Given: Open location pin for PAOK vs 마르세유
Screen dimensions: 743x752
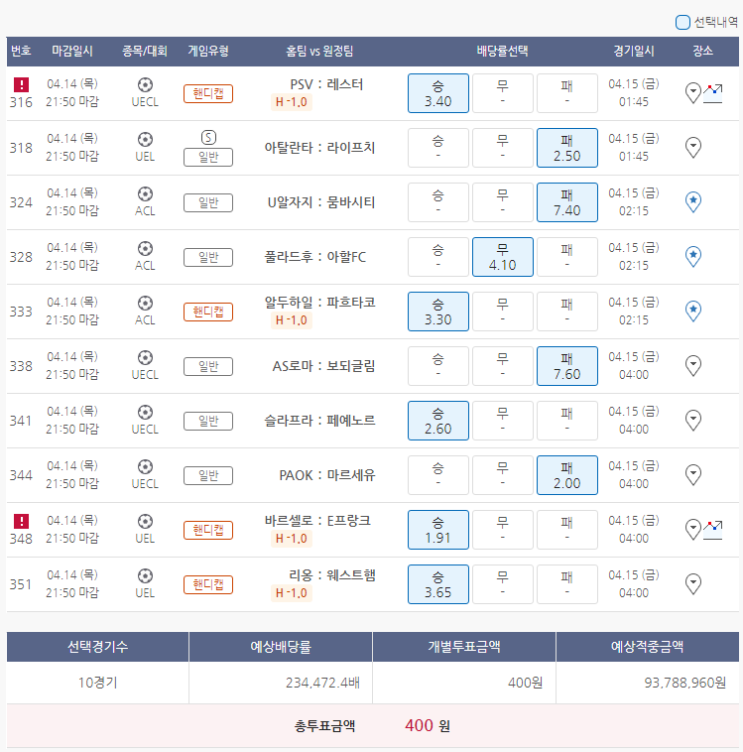Looking at the screenshot, I should click(693, 475).
